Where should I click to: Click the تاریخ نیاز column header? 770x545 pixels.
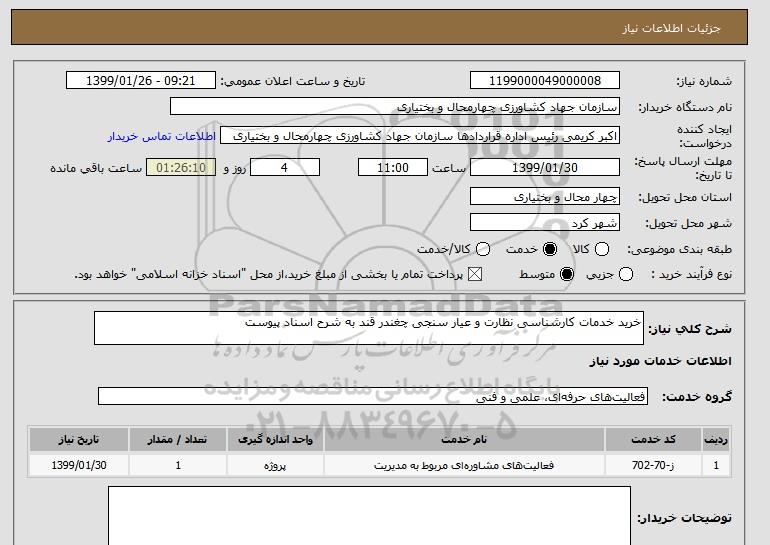pos(79,439)
